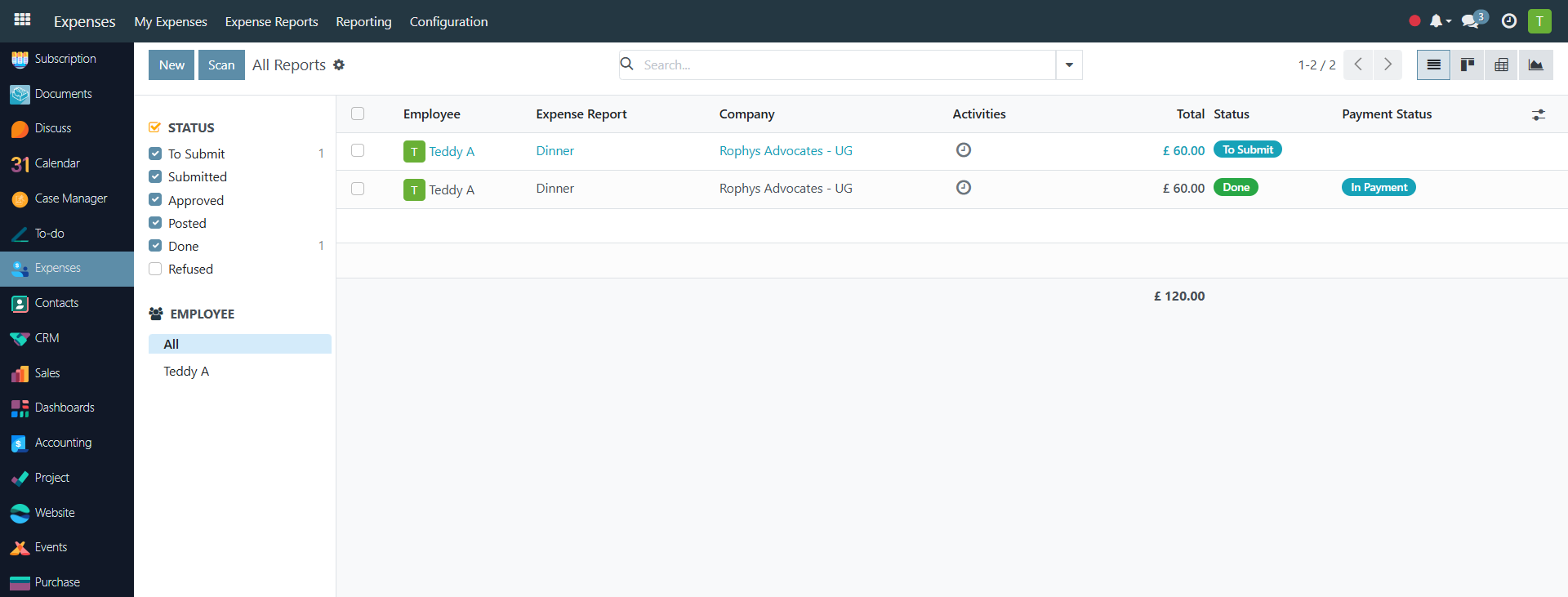The image size is (1568, 597).
Task: Toggle the Approved status filter
Action: pyautogui.click(x=155, y=200)
